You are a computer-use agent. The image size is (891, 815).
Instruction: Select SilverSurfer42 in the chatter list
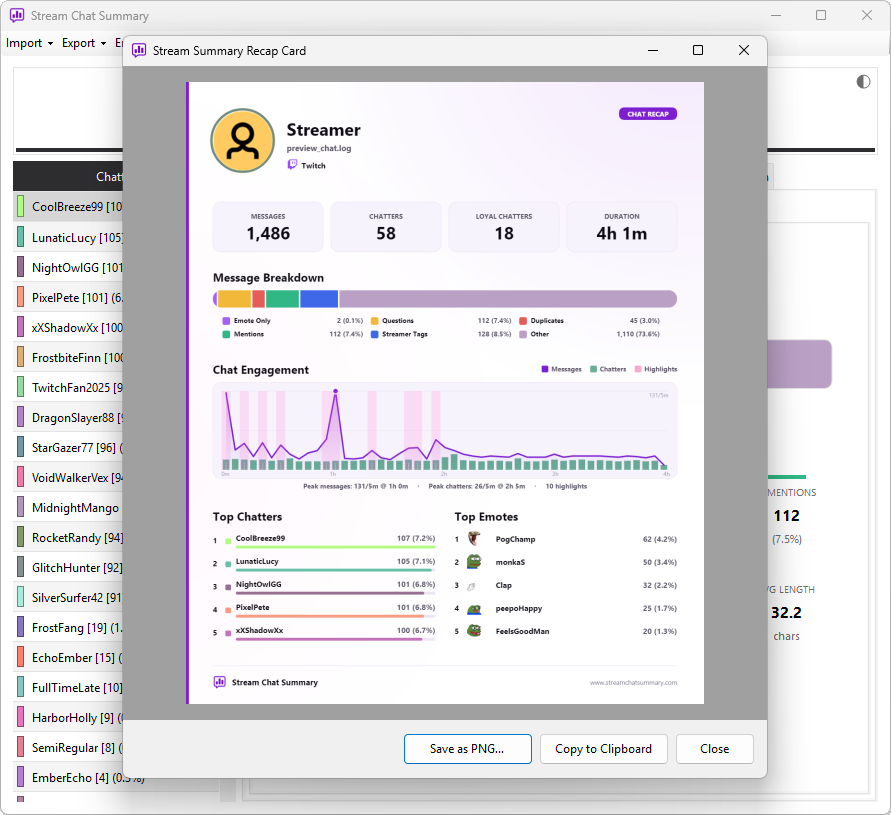click(68, 597)
